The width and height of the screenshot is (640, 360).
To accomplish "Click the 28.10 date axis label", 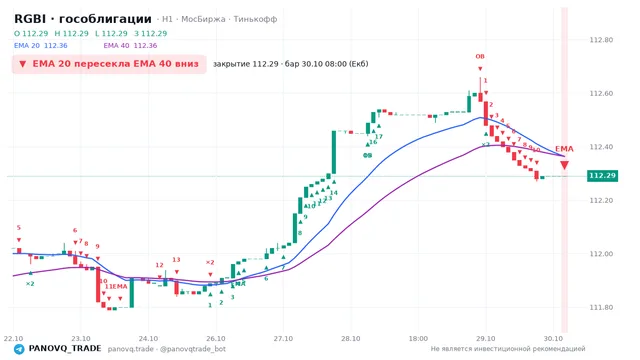I will [351, 339].
